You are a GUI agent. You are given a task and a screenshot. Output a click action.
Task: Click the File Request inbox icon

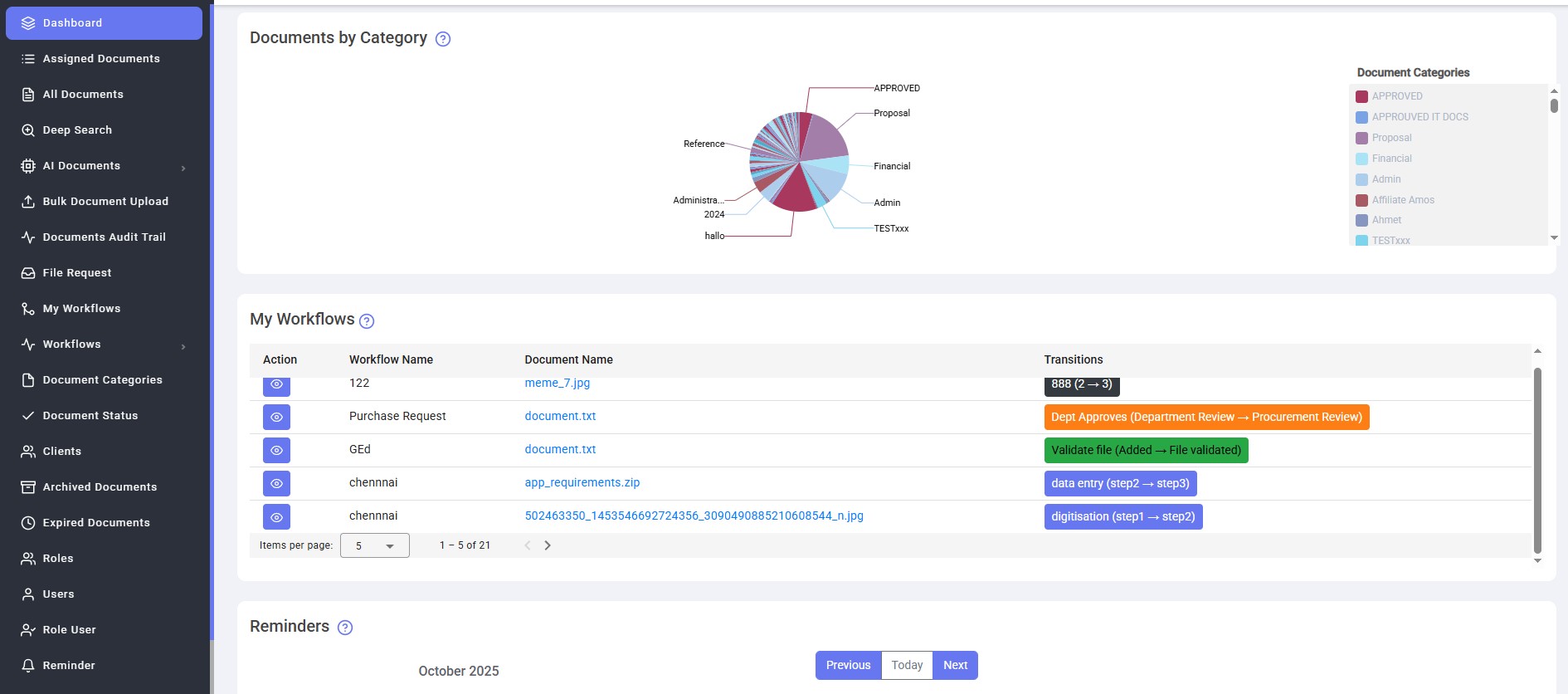[x=28, y=273]
